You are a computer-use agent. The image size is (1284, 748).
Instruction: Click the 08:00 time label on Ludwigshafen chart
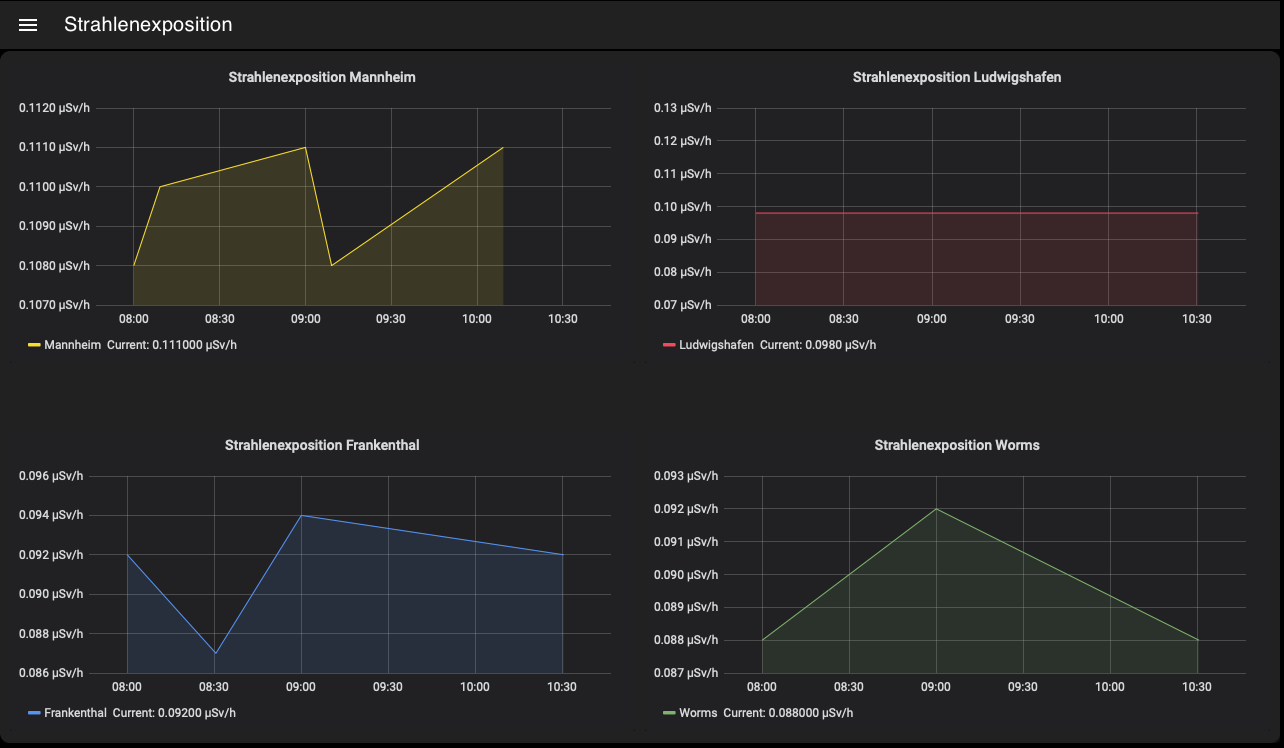tap(755, 319)
